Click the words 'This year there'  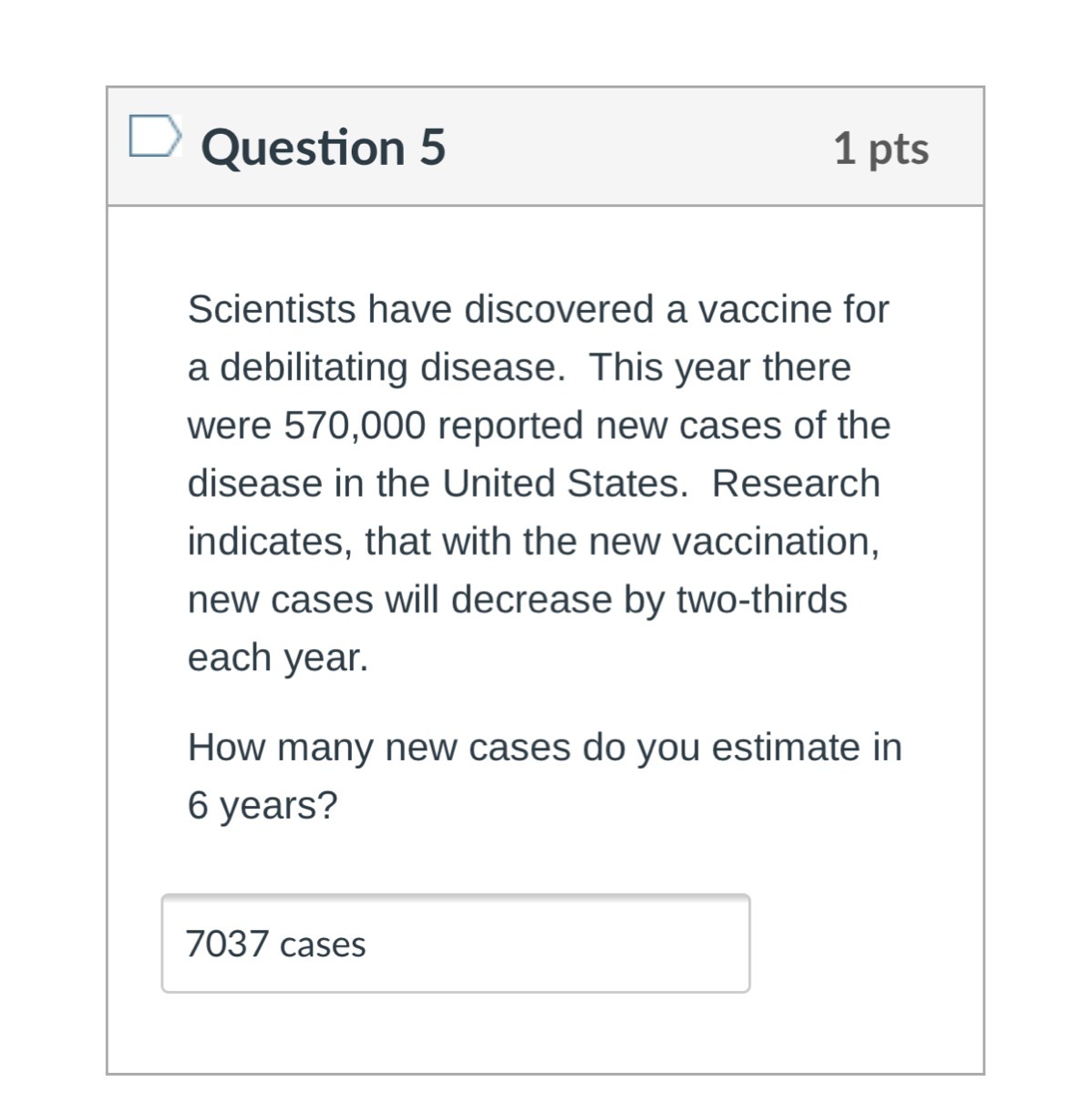pyautogui.click(x=720, y=368)
